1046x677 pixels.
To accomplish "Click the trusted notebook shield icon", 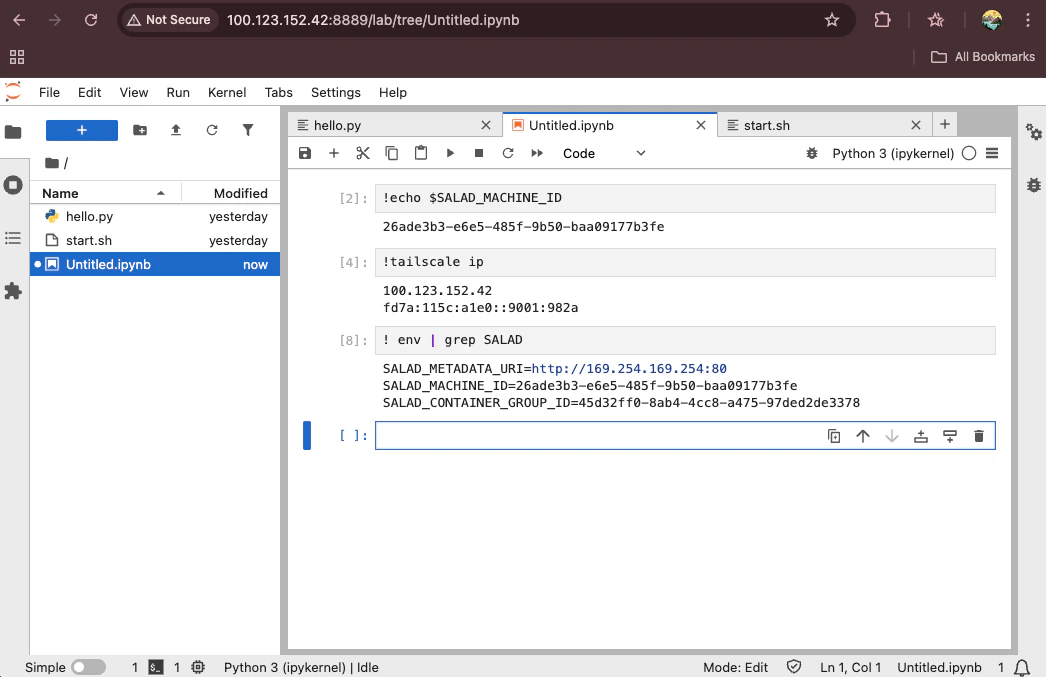I will pos(794,667).
